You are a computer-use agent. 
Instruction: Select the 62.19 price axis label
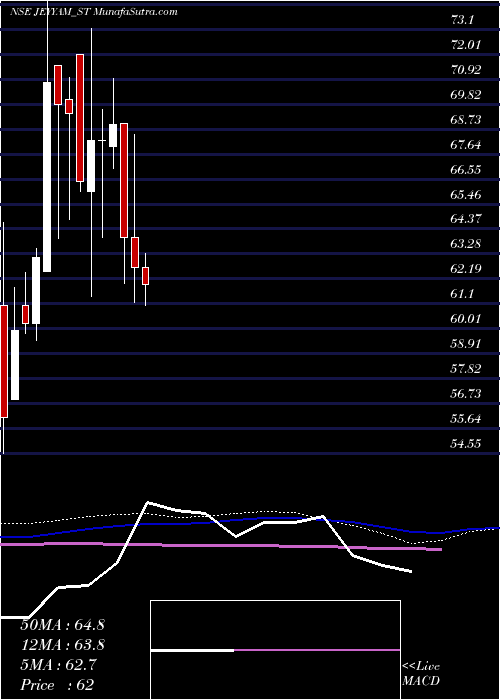pyautogui.click(x=466, y=269)
